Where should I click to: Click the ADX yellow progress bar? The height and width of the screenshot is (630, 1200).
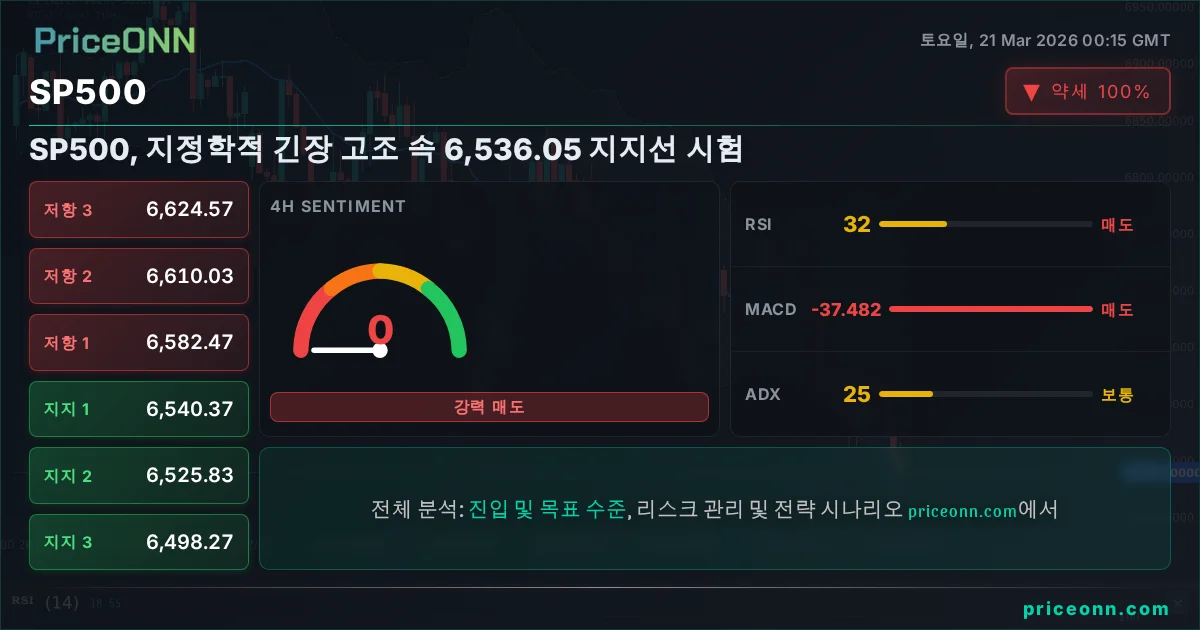[x=905, y=394]
